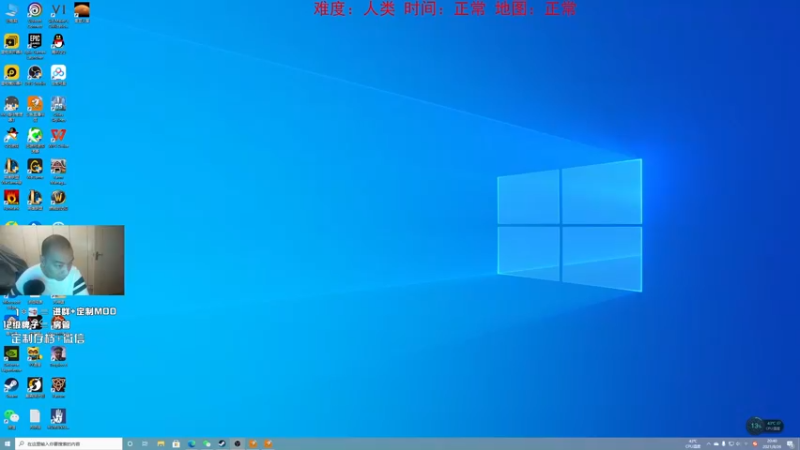800x450 pixels.
Task: Open the red flame icon shortcut
Action: coord(11,200)
